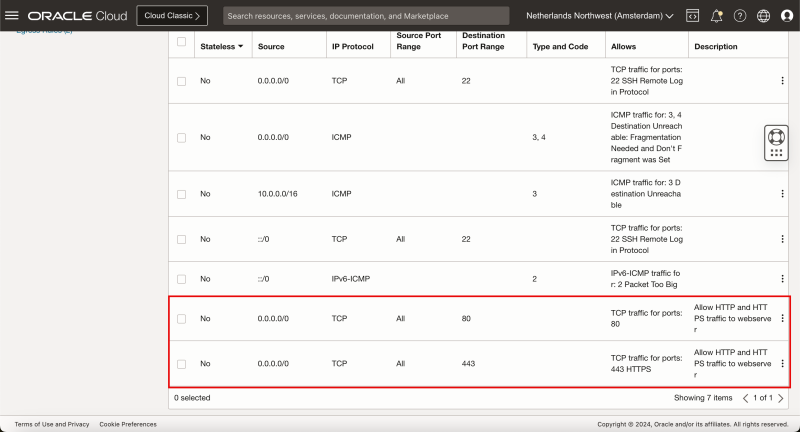Open the Terms of Use and Privacy link
Image resolution: width=800 pixels, height=432 pixels.
[51, 424]
